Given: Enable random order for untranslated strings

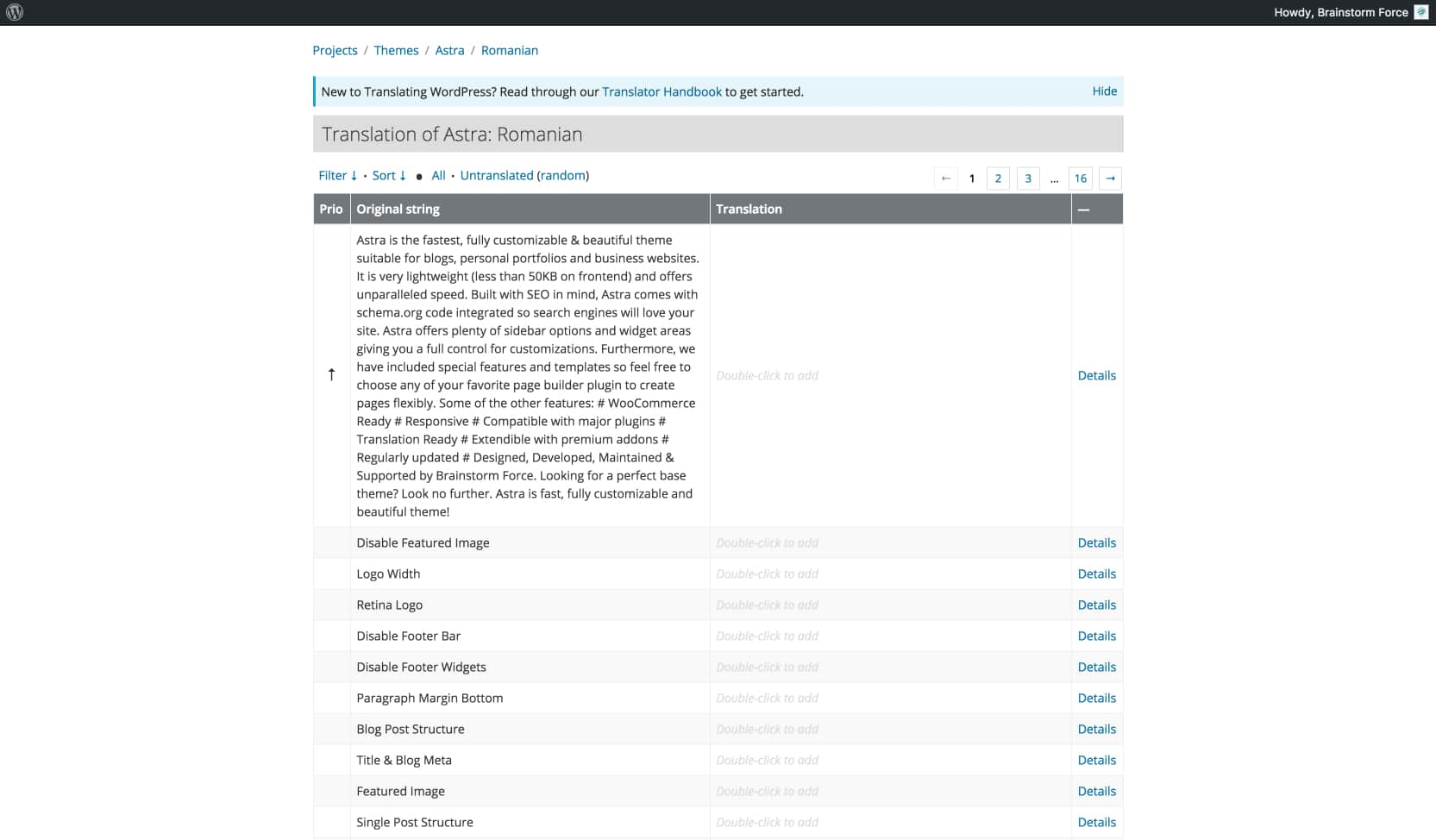Looking at the screenshot, I should click(563, 175).
